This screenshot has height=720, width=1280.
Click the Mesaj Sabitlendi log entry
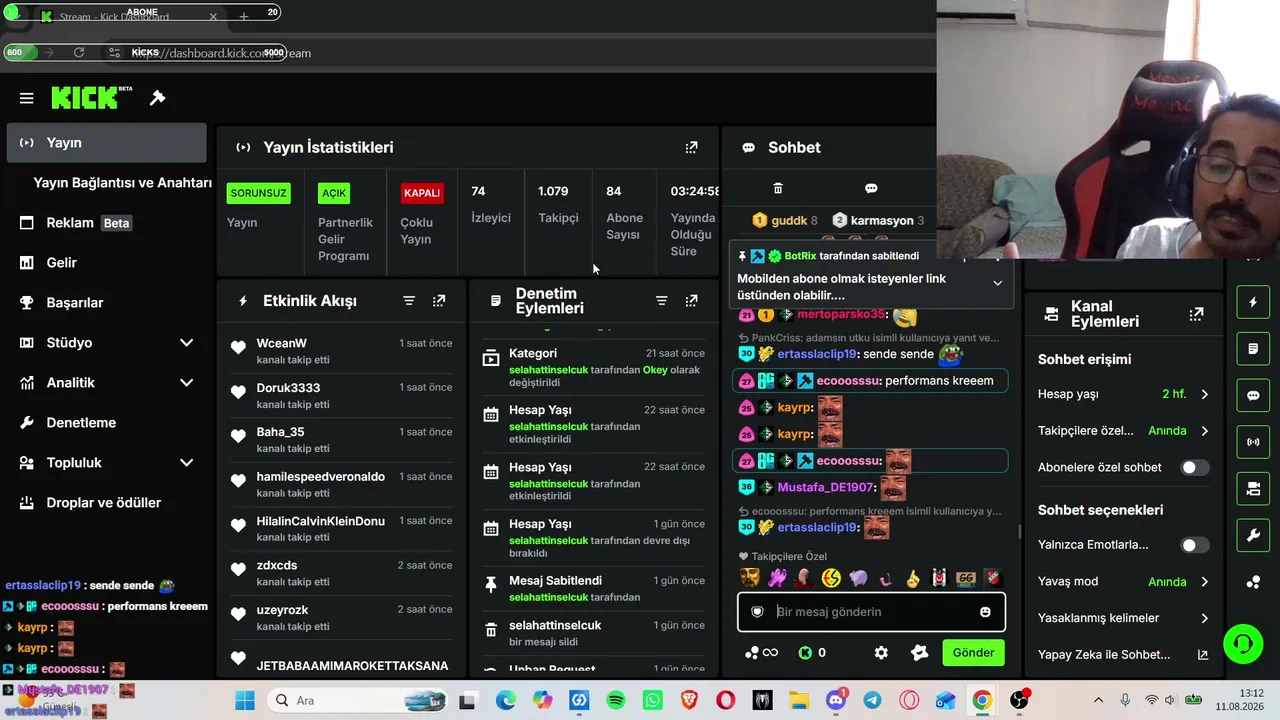(594, 588)
